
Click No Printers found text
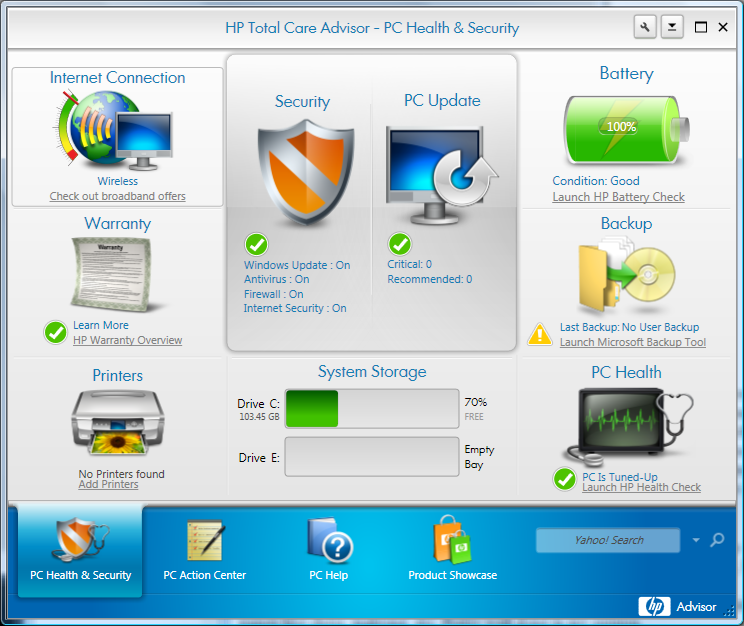[x=121, y=474]
